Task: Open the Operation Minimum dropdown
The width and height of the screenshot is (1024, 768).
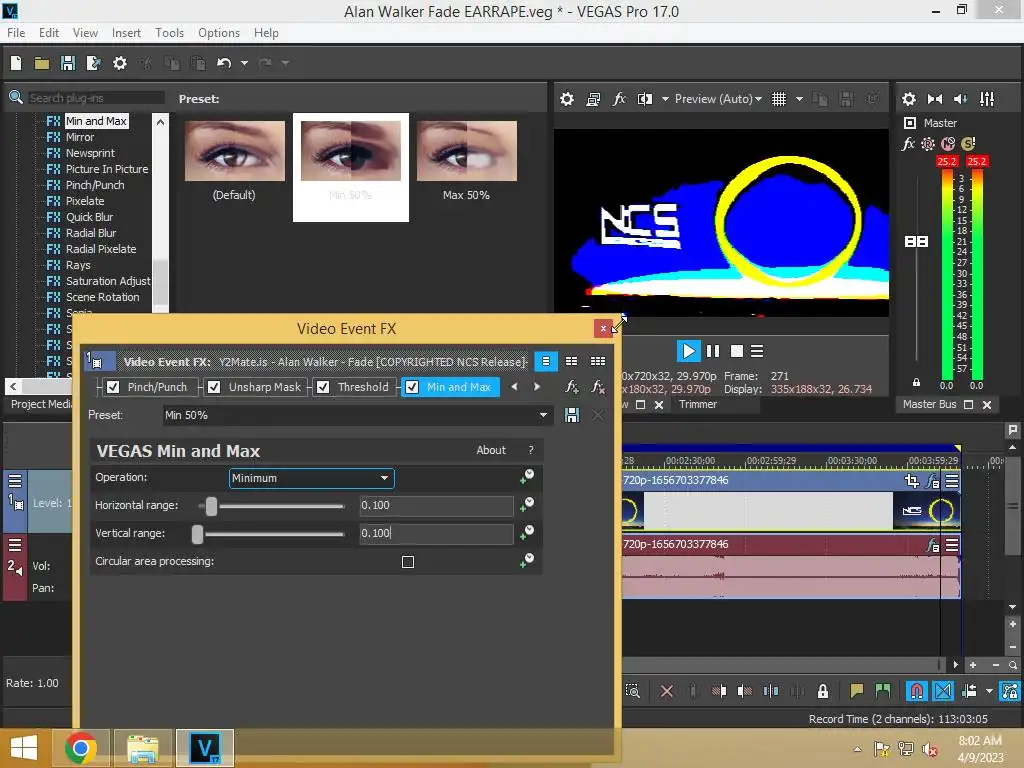Action: 312,478
